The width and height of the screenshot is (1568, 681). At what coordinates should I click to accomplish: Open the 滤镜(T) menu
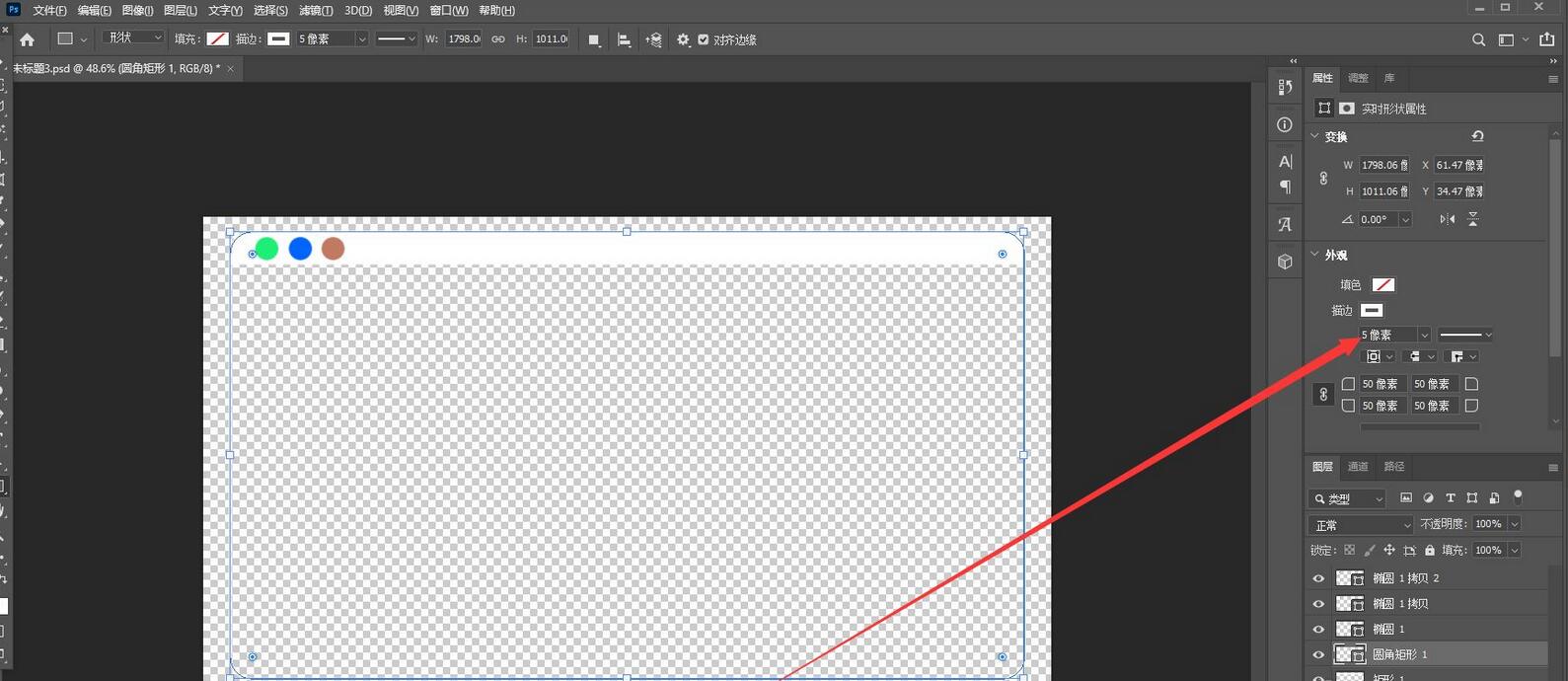[x=316, y=10]
